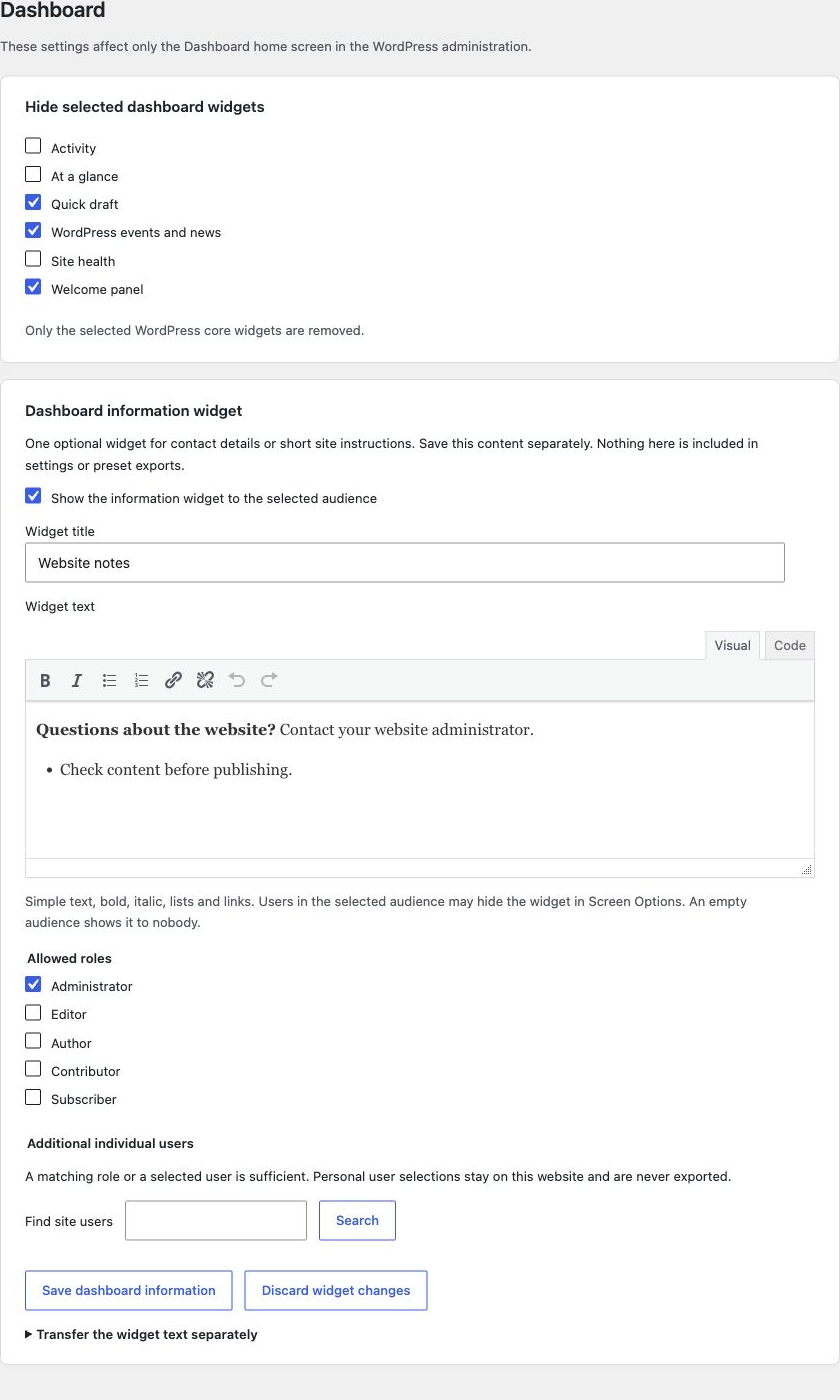The height and width of the screenshot is (1400, 840).
Task: Click the insert link icon
Action: point(173,680)
